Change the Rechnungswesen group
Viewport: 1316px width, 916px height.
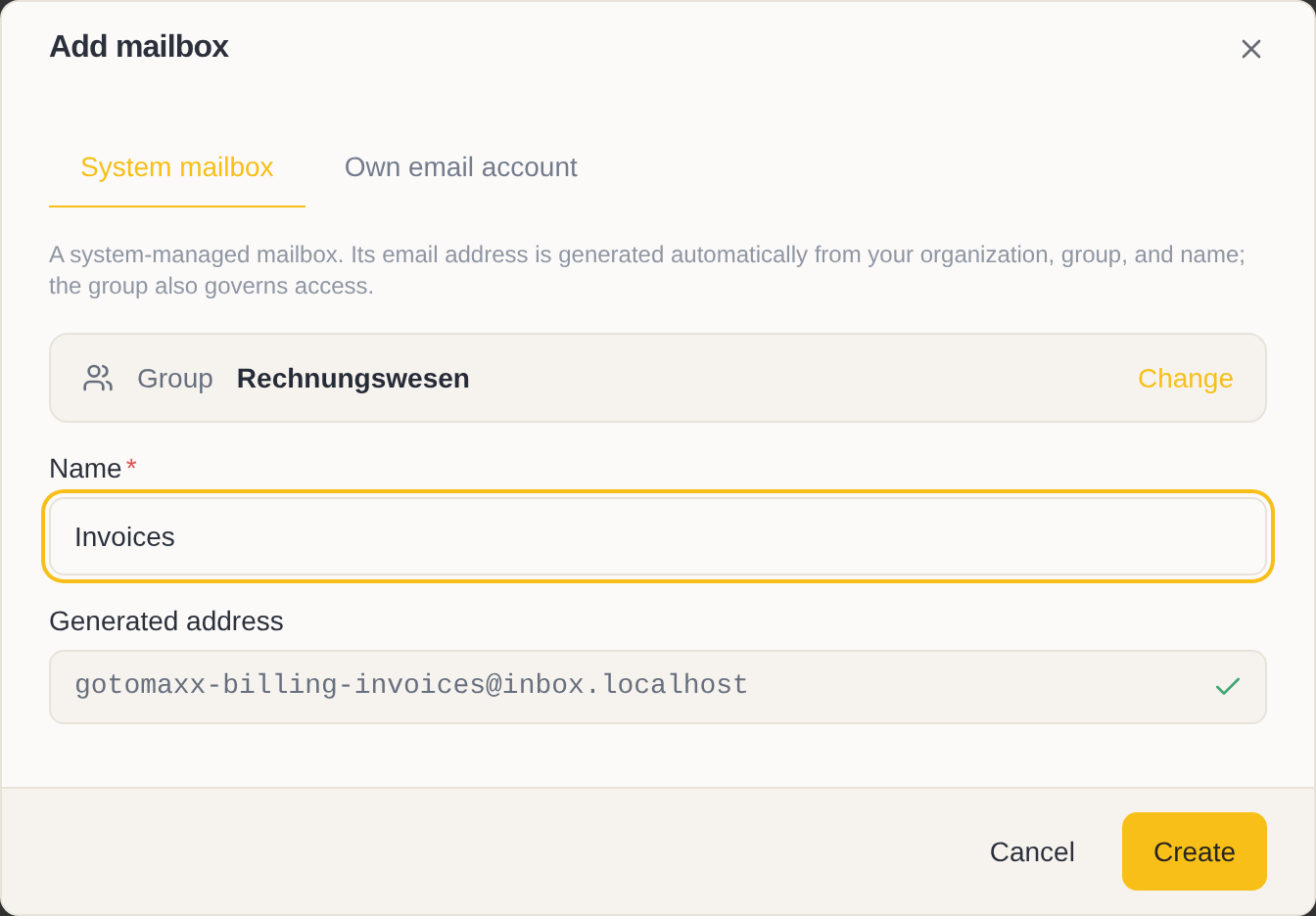click(x=1185, y=379)
